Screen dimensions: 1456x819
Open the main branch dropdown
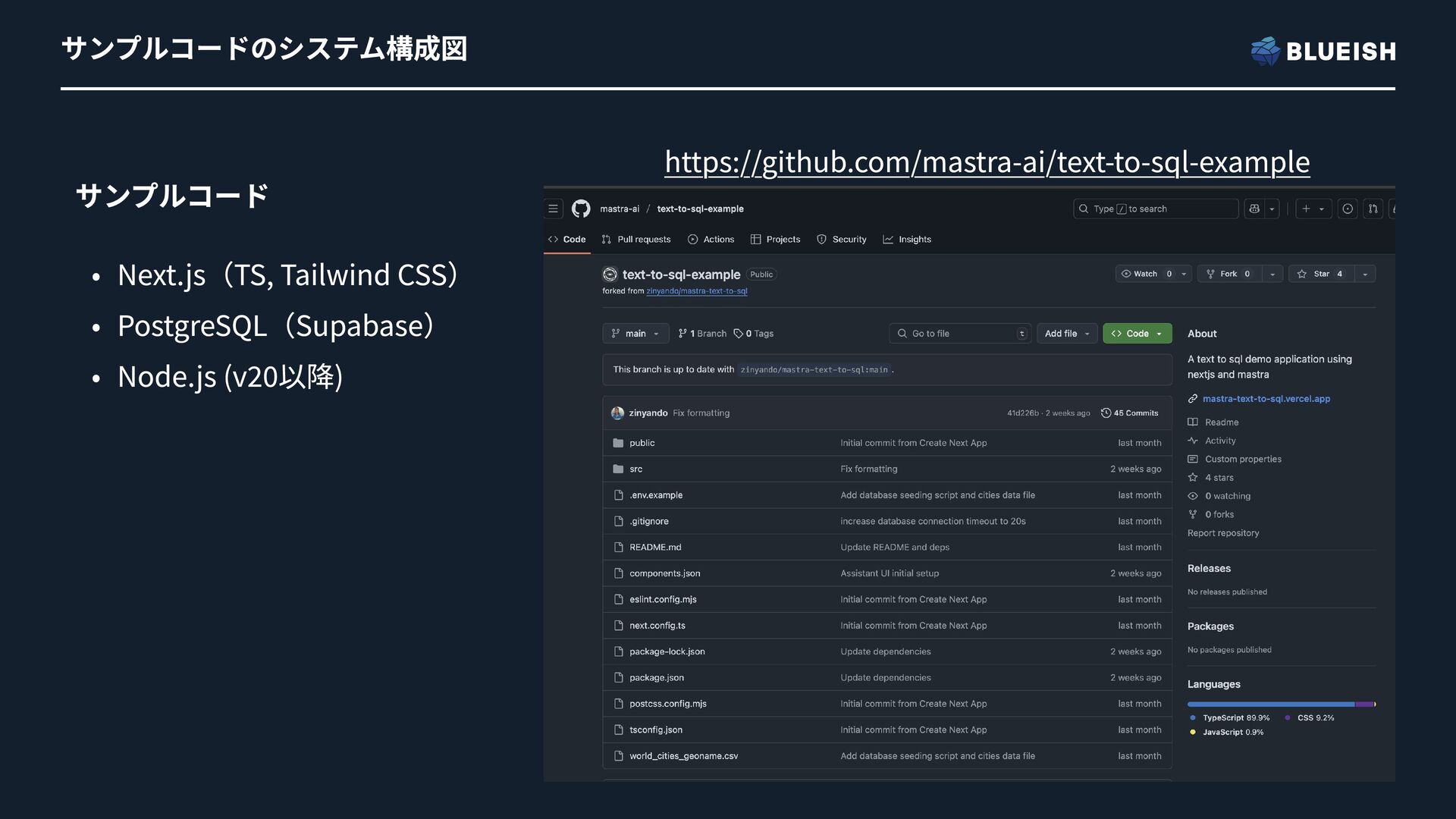coord(635,334)
